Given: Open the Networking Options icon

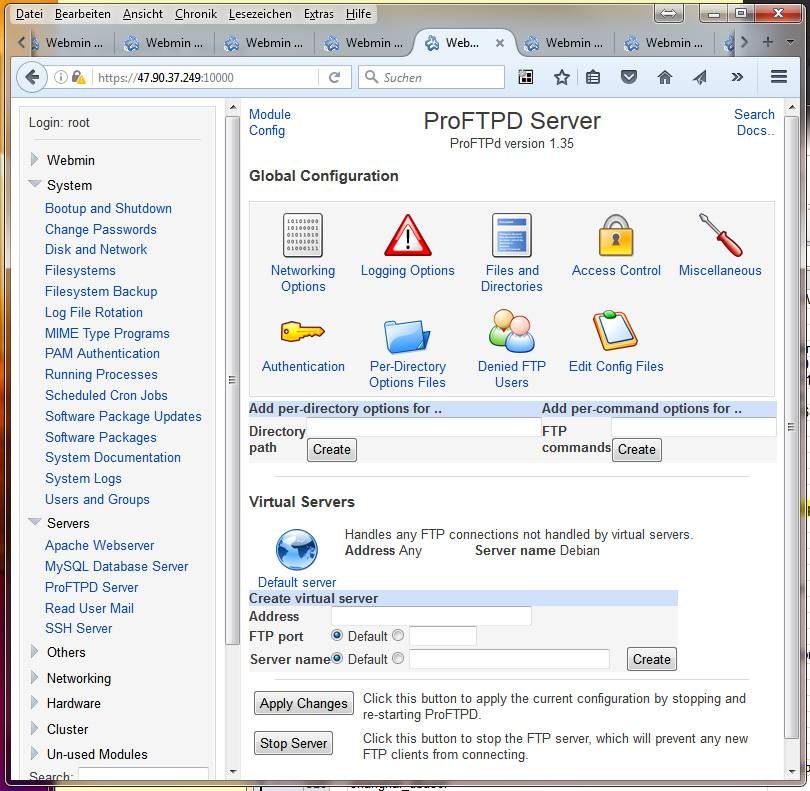Looking at the screenshot, I should (303, 235).
